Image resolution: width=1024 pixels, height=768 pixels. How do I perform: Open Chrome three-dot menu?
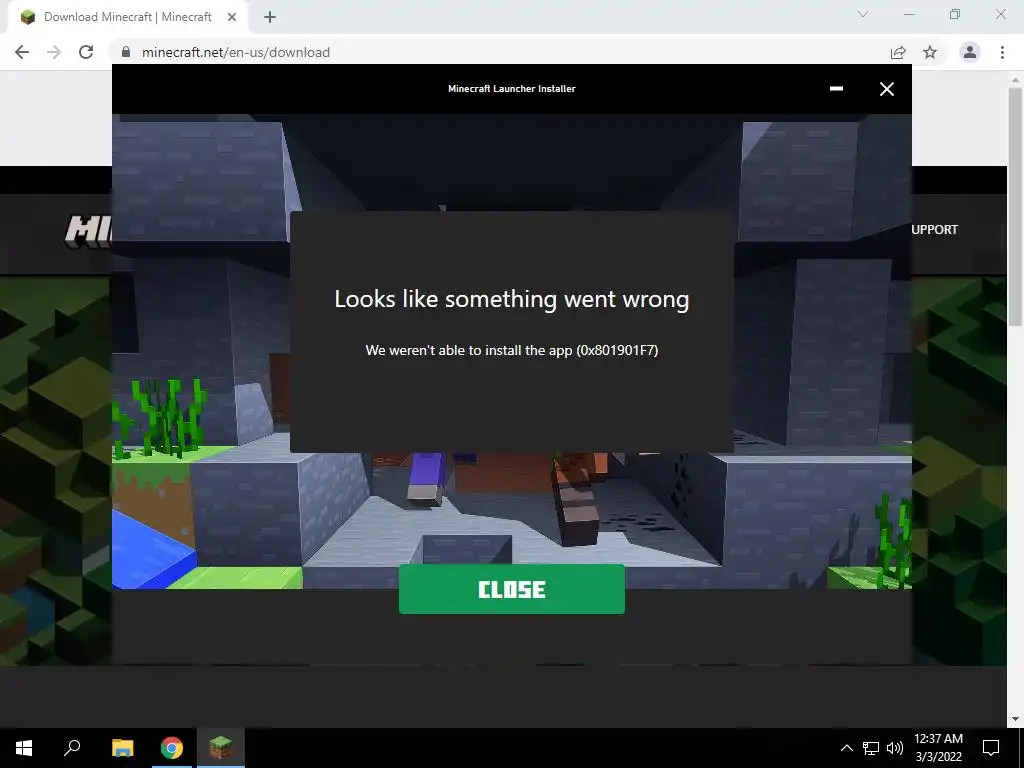pyautogui.click(x=1002, y=52)
